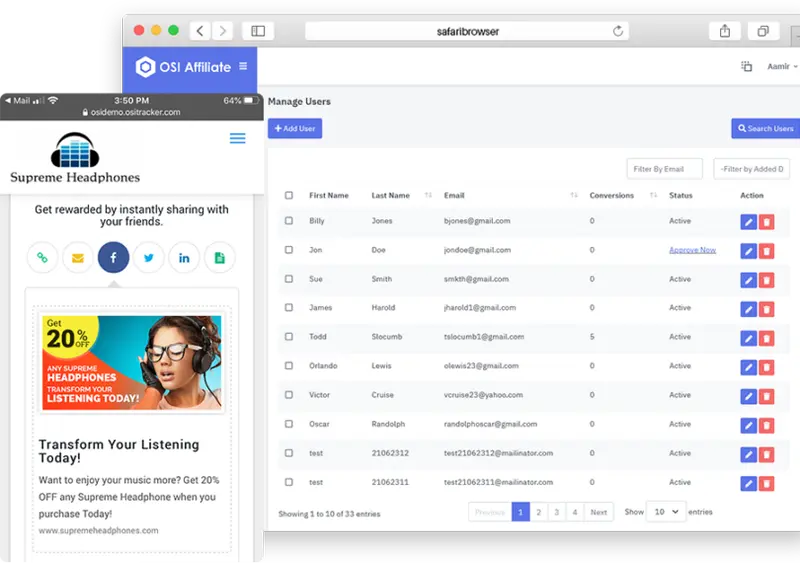This screenshot has width=800, height=563.
Task: Open the show entries count dropdown
Action: [666, 511]
